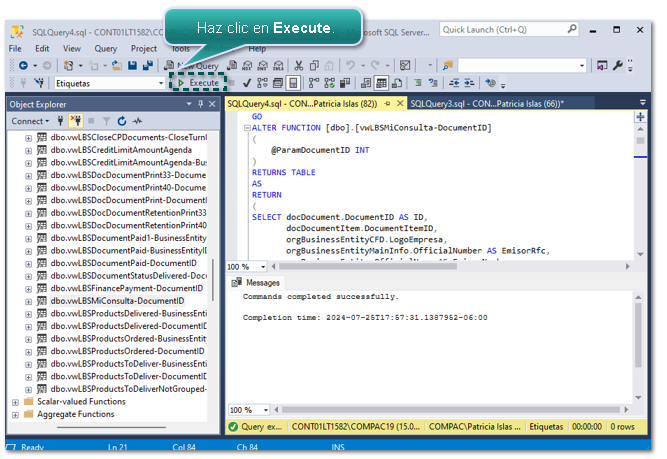Click the Cut scissors icon

point(299,66)
